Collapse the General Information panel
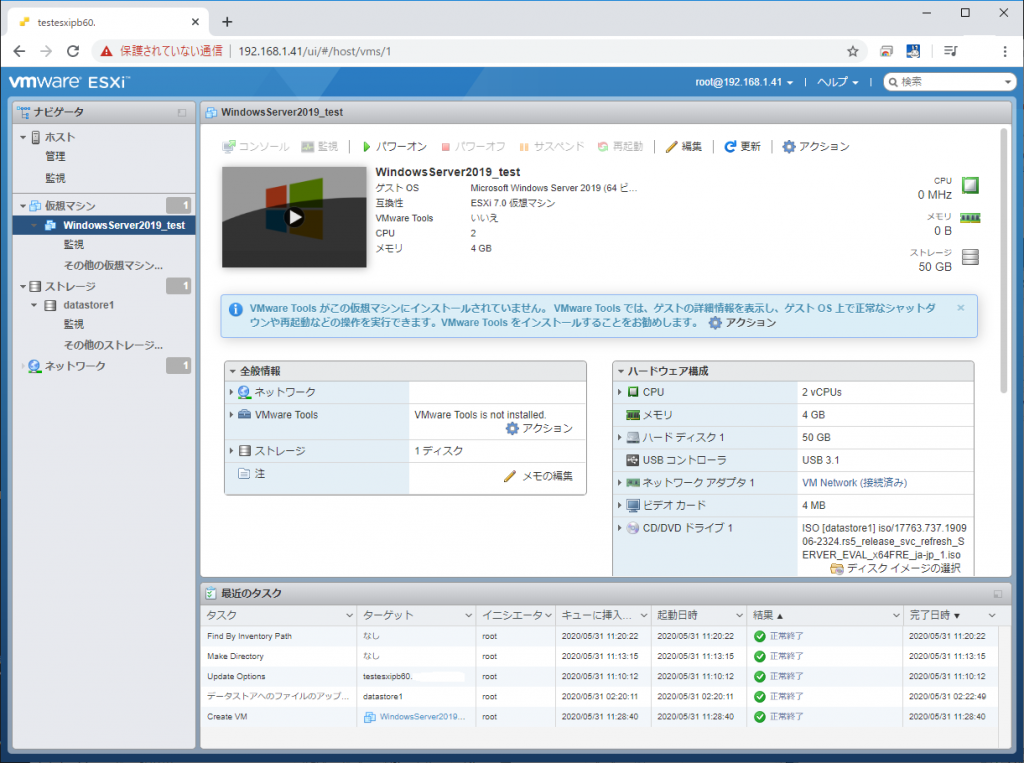 point(232,371)
